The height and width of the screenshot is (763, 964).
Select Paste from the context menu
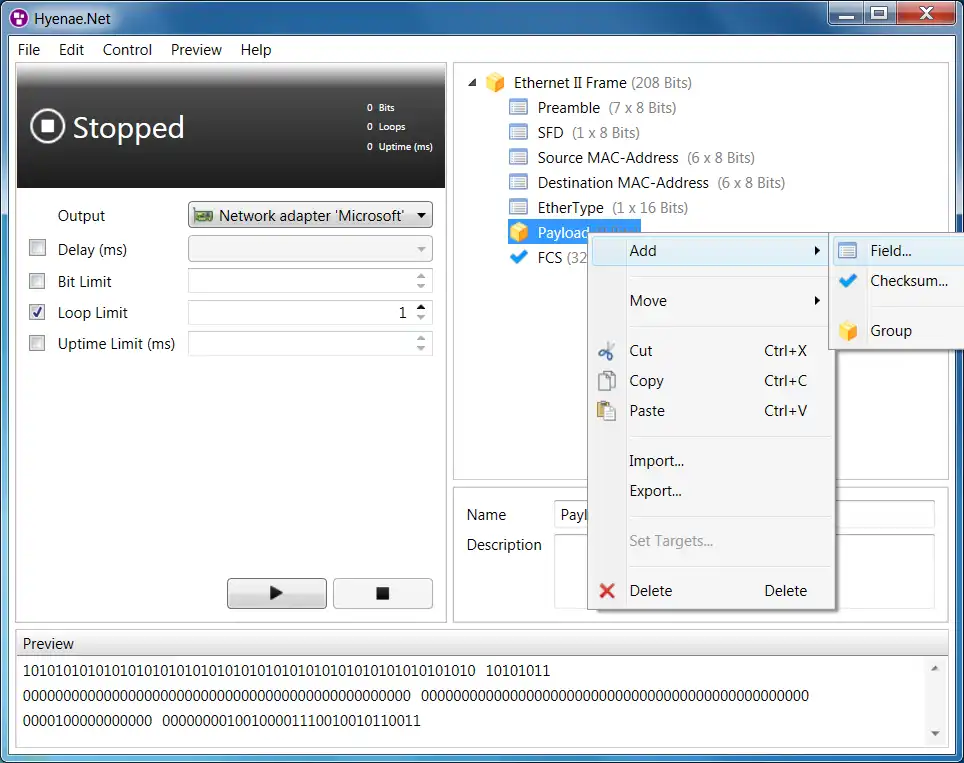pyautogui.click(x=711, y=411)
